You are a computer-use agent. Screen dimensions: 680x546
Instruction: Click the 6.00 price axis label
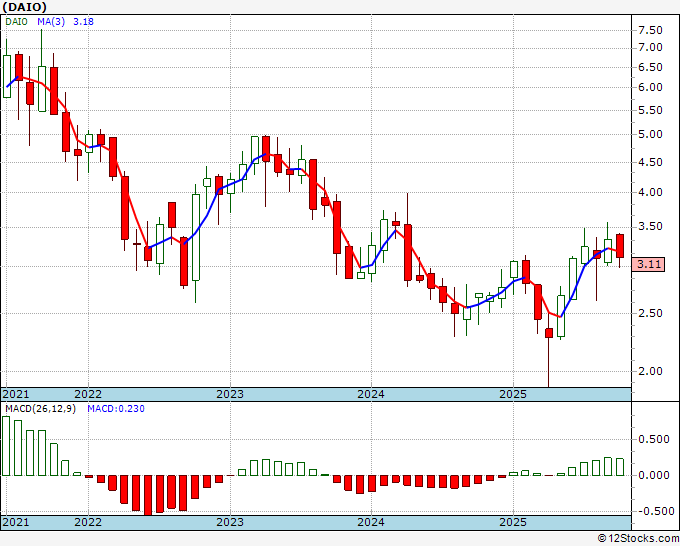pyautogui.click(x=650, y=87)
